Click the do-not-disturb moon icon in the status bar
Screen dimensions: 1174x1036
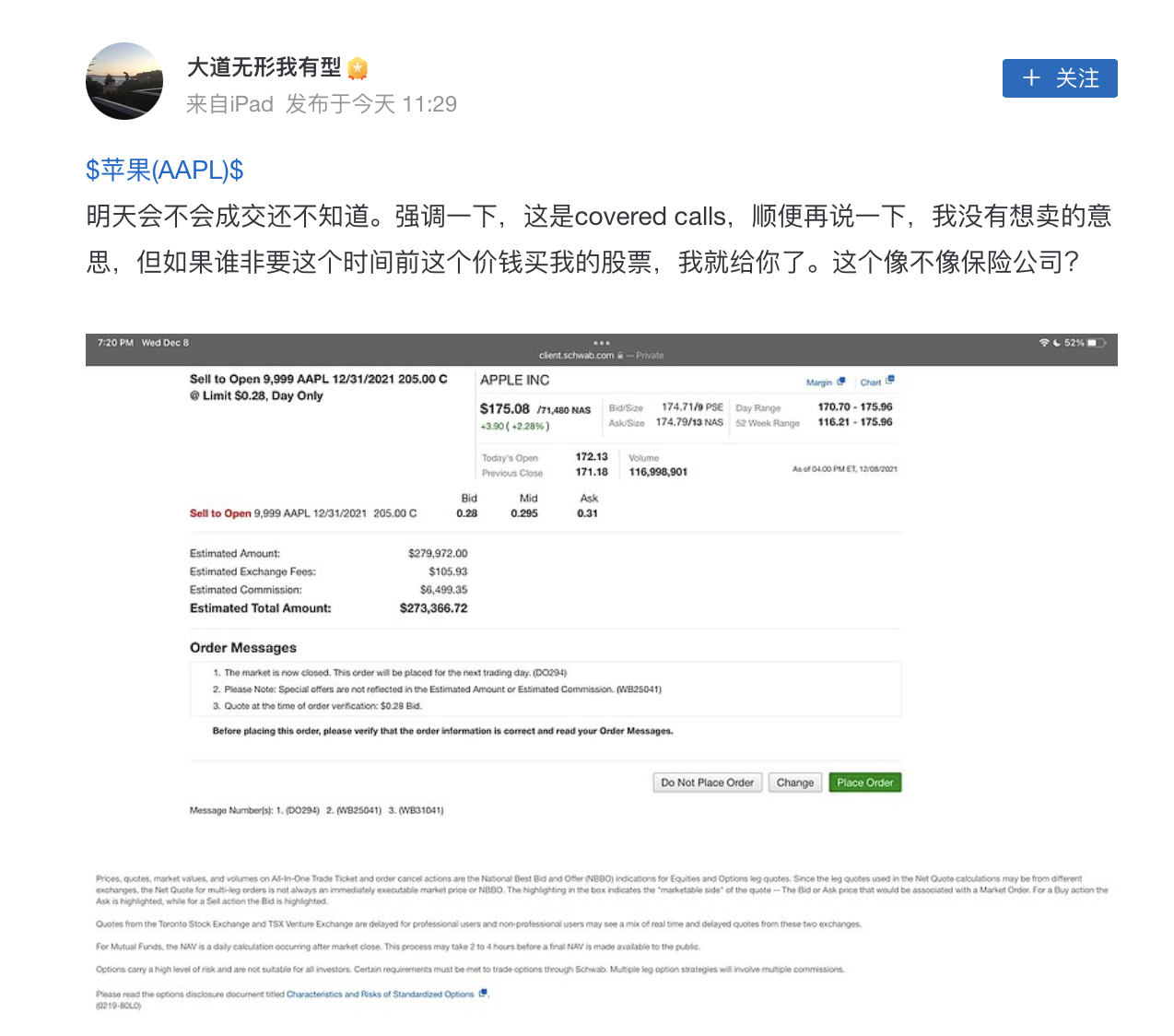click(1057, 342)
